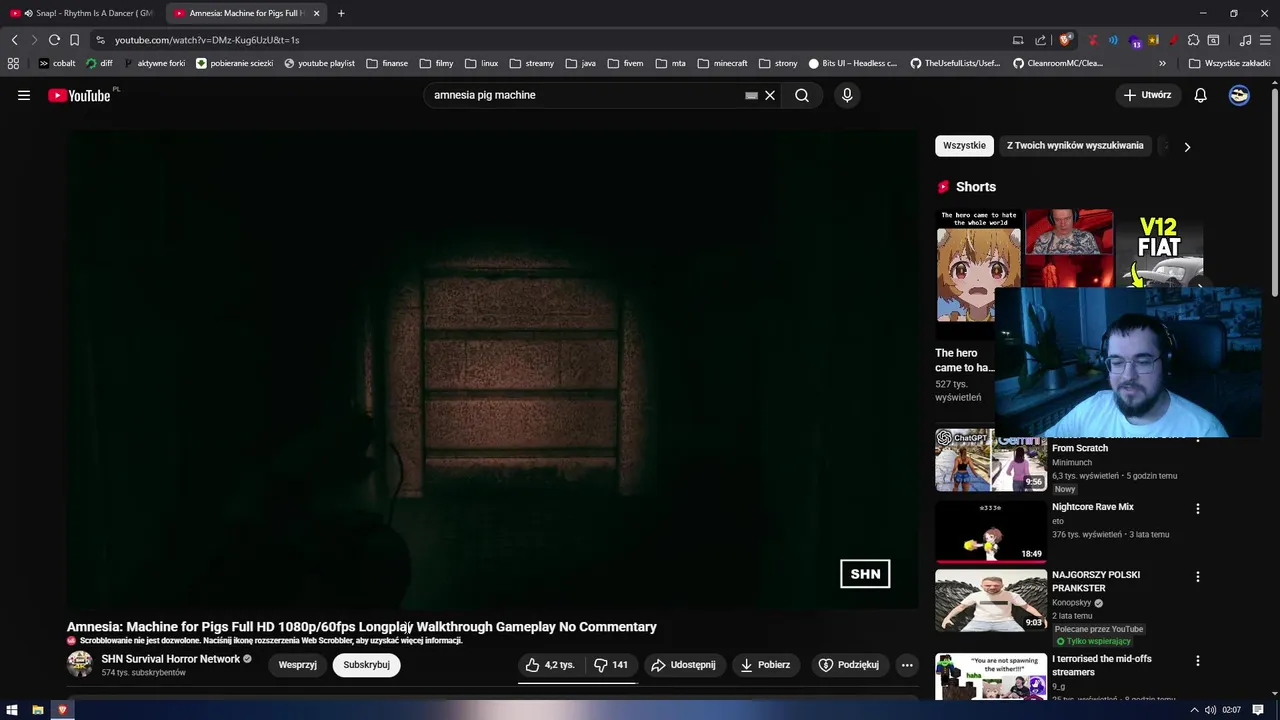Click the Subskrybuj button
Image resolution: width=1280 pixels, height=720 pixels.
pyautogui.click(x=366, y=664)
